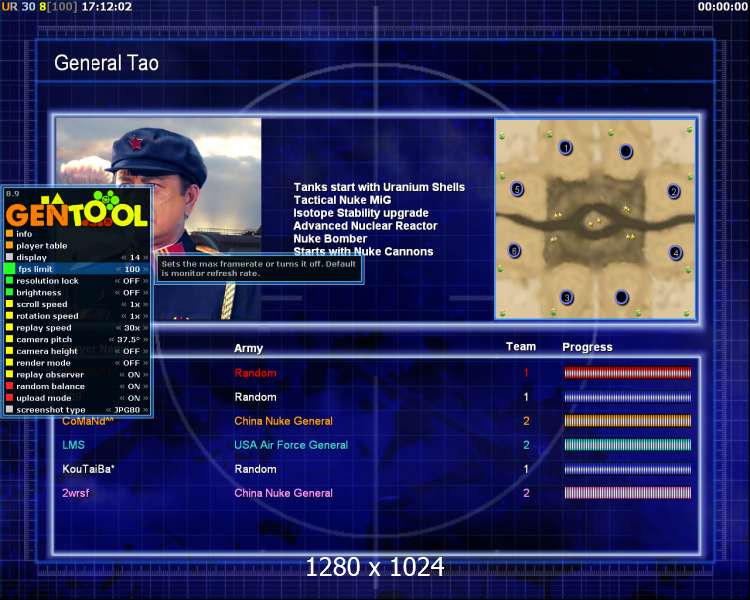Select start position 3 on the minimap
750x600 pixels.
pos(567,298)
